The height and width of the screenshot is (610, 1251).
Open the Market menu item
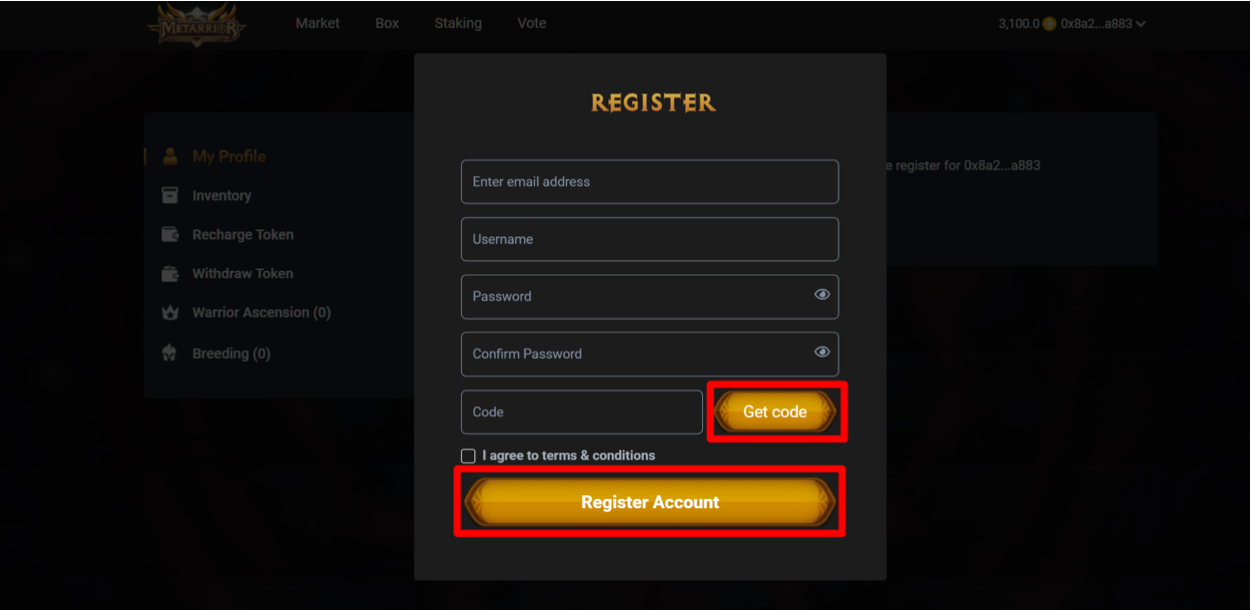point(317,23)
